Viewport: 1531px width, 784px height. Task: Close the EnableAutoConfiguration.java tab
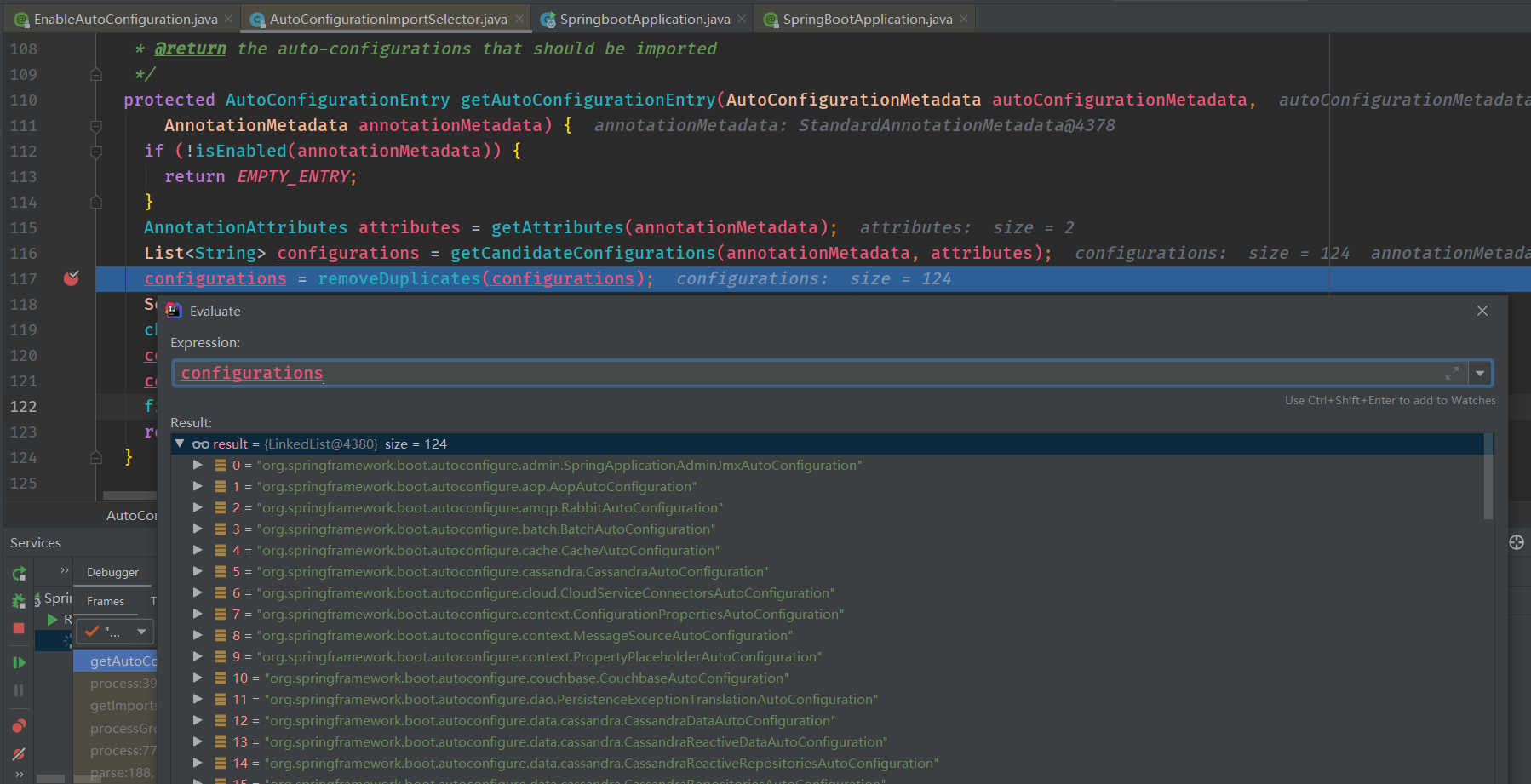[x=228, y=19]
